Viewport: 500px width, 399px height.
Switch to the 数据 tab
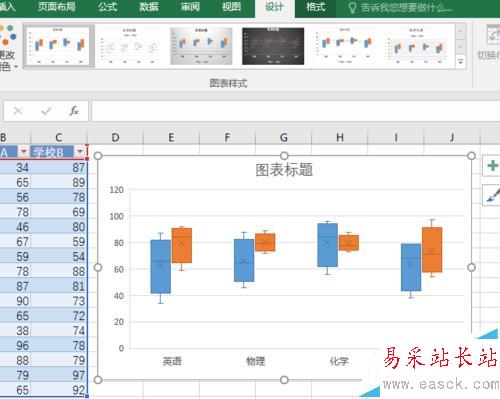(149, 7)
